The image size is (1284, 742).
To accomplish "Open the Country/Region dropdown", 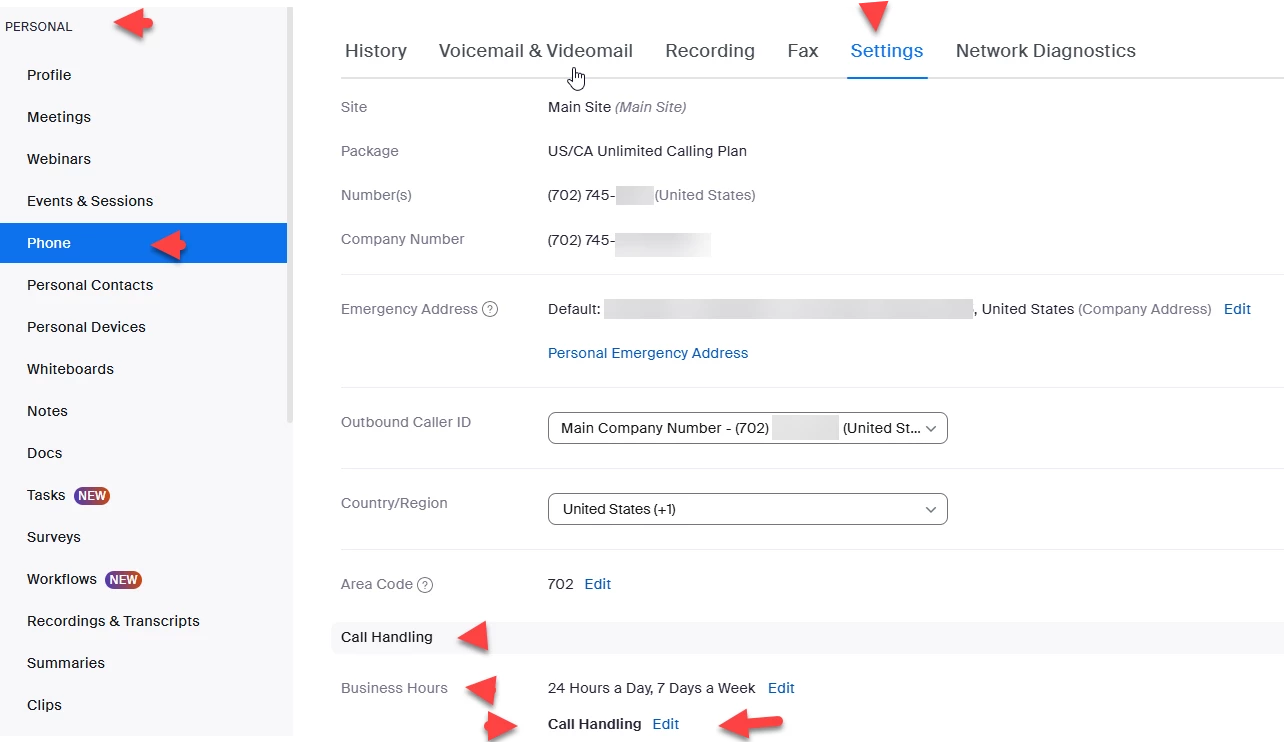I will click(747, 509).
